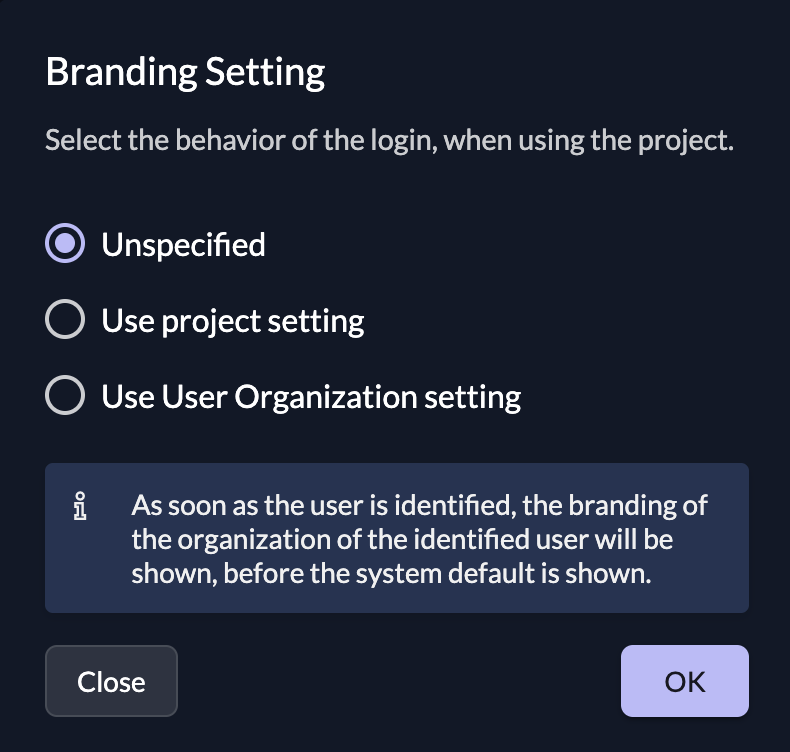Click the login behavior description text
790x752 pixels.
point(390,139)
